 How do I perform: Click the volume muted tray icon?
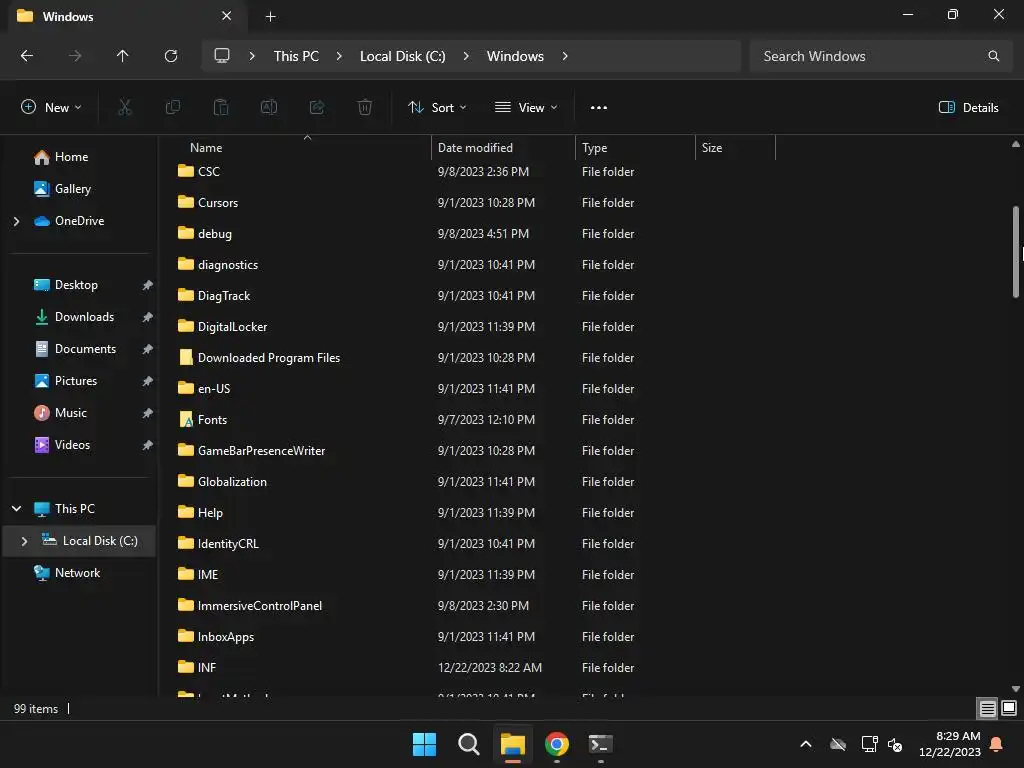[895, 744]
